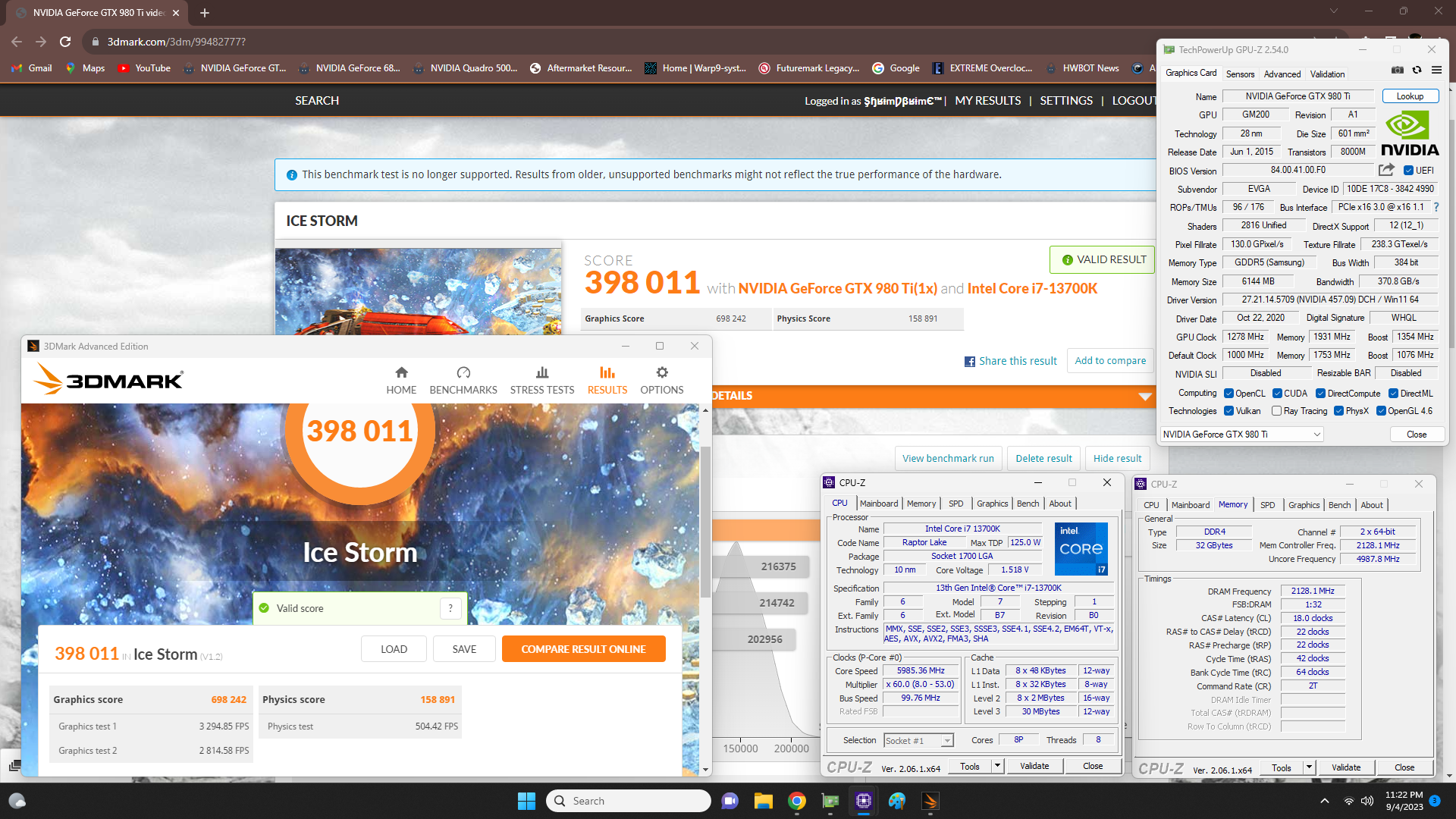The height and width of the screenshot is (819, 1456).
Task: Click the Bus Interface question mark
Action: coord(1436,207)
